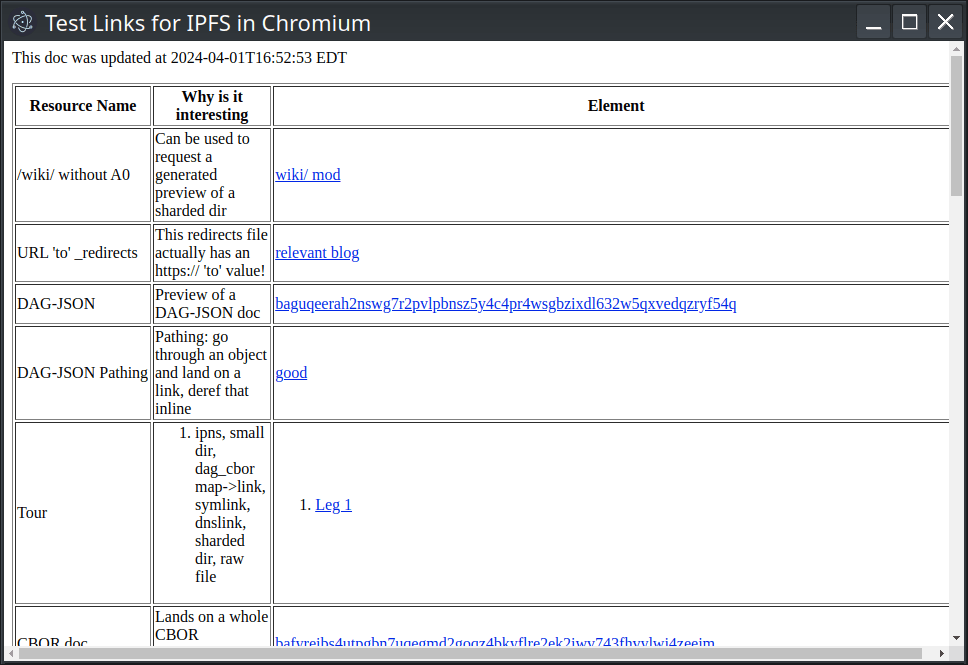Open the "wiki/ mod" link
Viewport: 968px width, 665px height.
[x=307, y=174]
